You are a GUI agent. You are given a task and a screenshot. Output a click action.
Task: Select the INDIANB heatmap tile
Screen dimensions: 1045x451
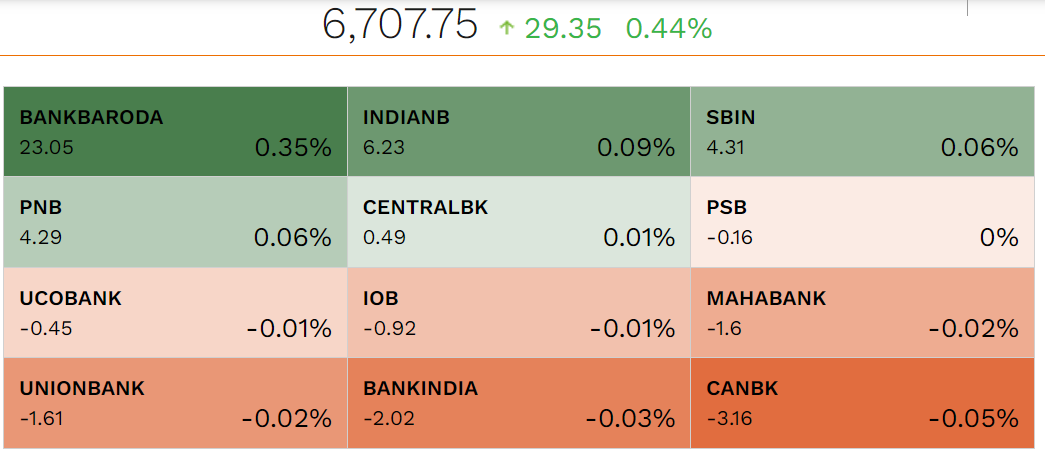click(x=518, y=132)
